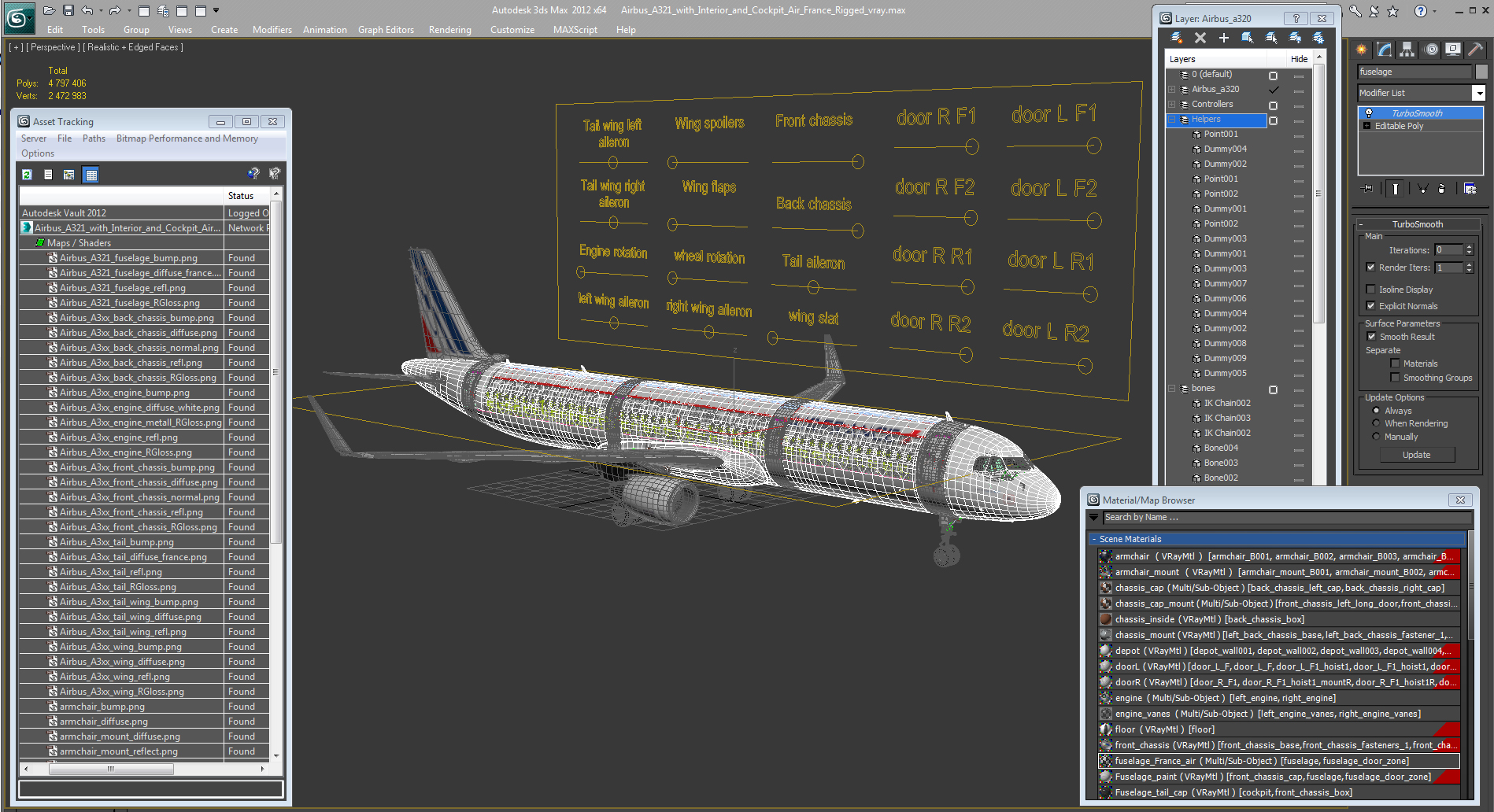Select Tree View icon in Asset Tracking
This screenshot has width=1494, height=812.
[x=69, y=175]
